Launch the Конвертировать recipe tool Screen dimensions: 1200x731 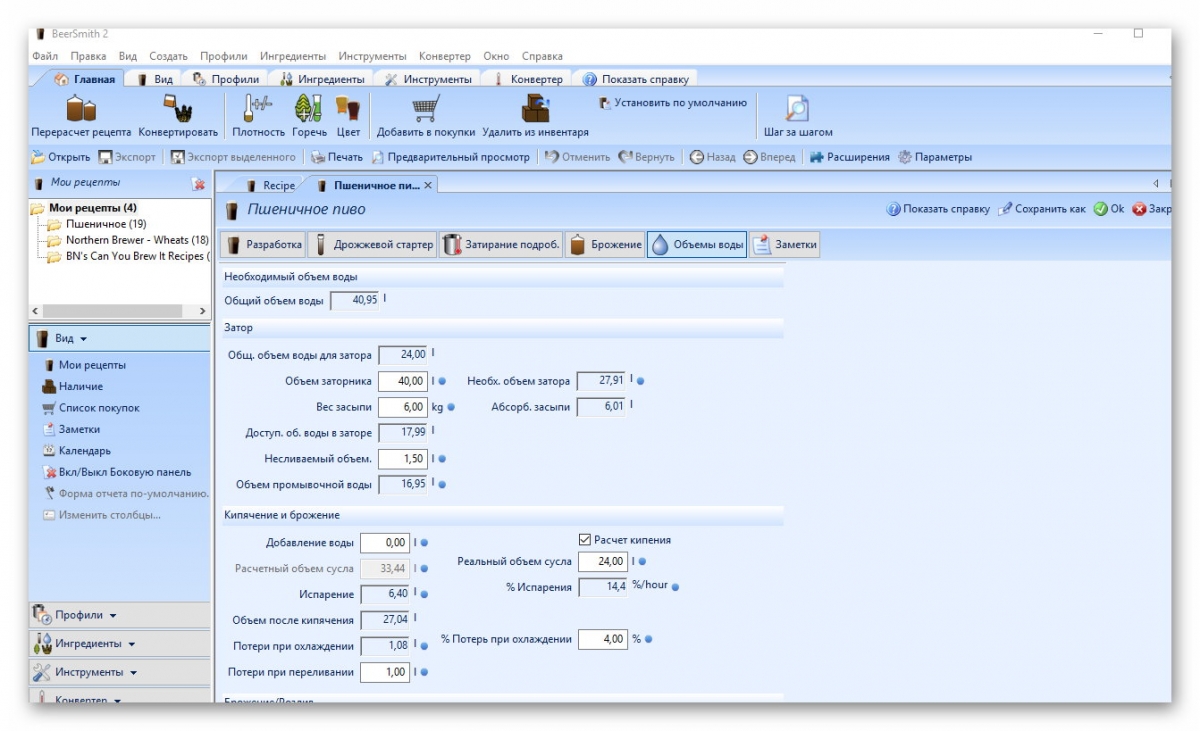(178, 115)
